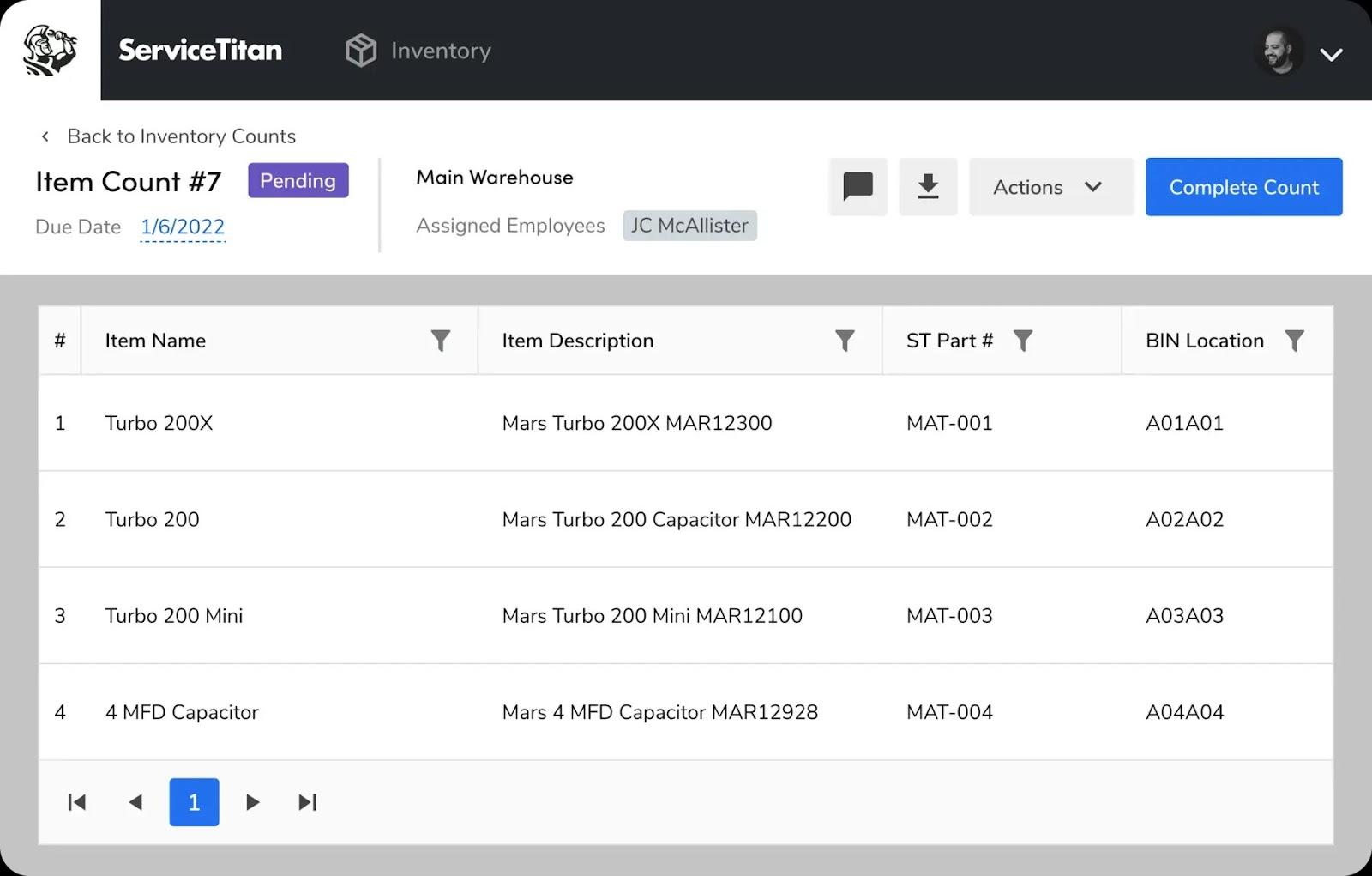Select the Turbo 200 Mini row
The image size is (1372, 876).
pos(686,615)
